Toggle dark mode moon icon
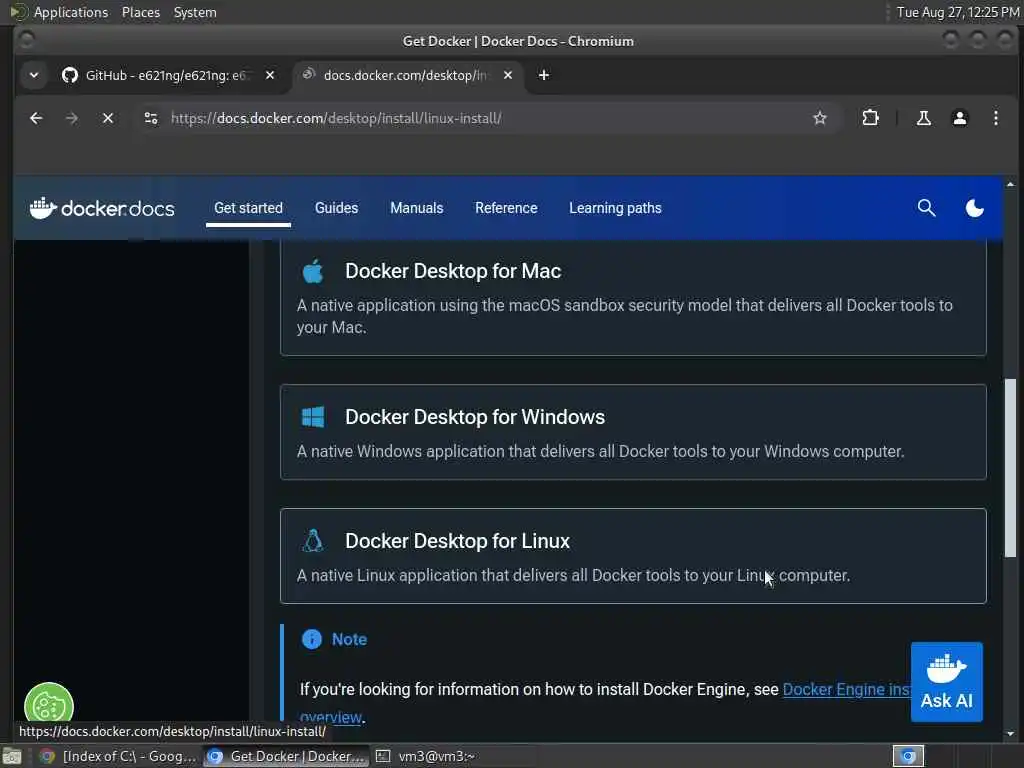Viewport: 1024px width, 768px height. [974, 208]
